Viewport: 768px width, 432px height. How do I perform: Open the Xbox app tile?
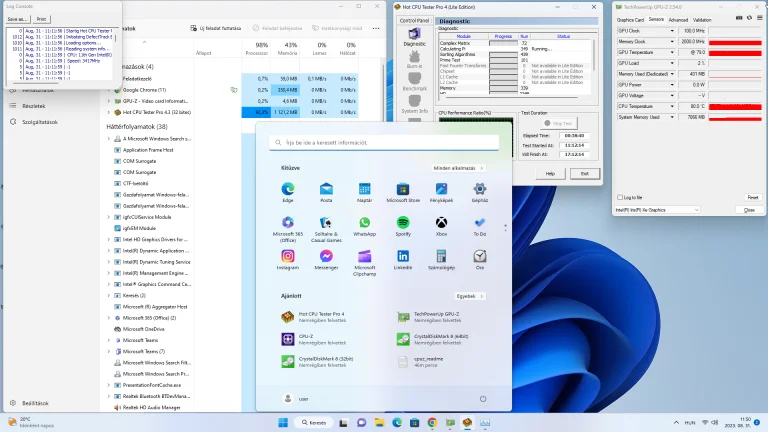pyautogui.click(x=441, y=223)
